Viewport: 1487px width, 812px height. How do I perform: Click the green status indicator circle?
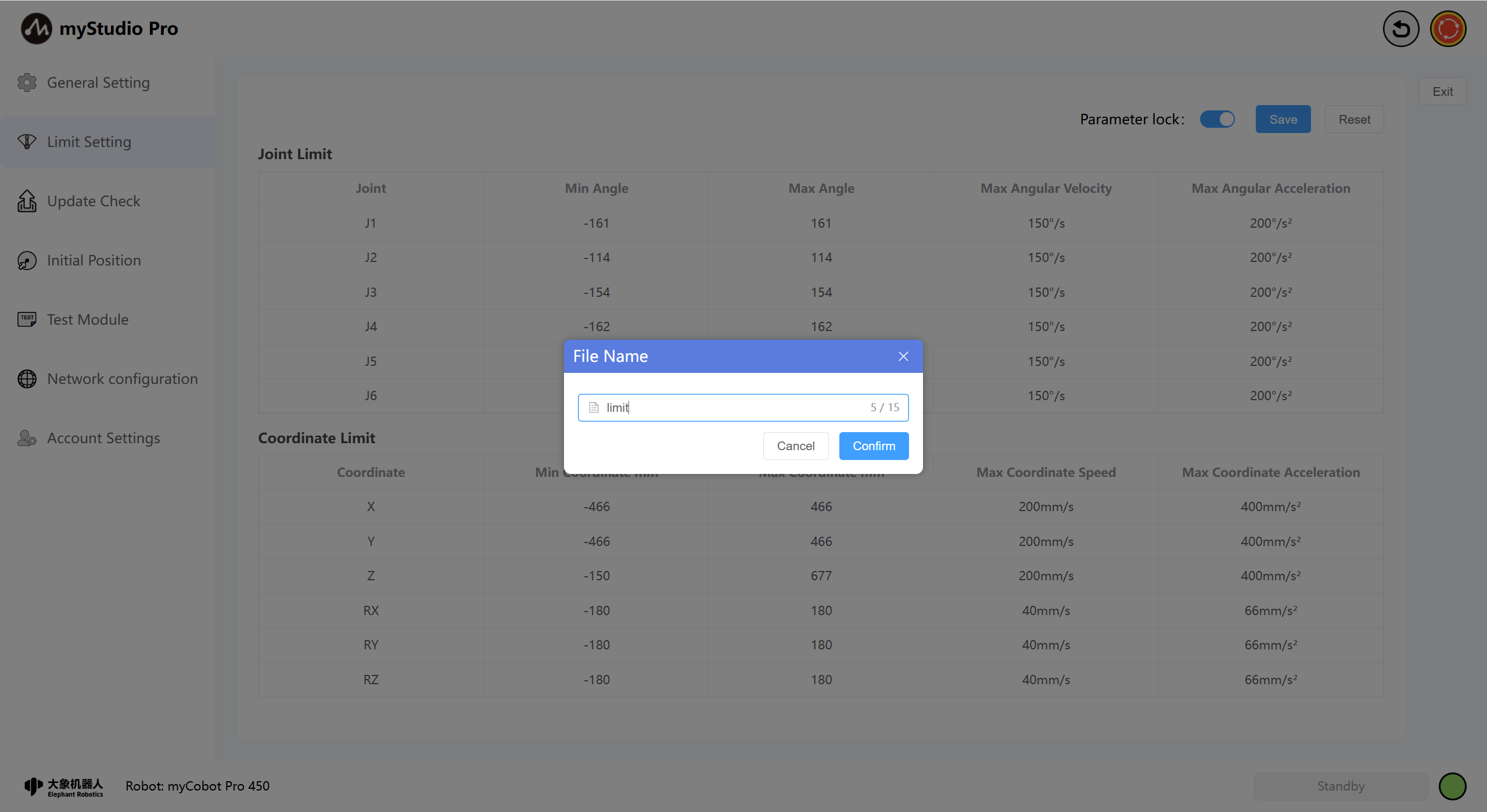point(1452,786)
